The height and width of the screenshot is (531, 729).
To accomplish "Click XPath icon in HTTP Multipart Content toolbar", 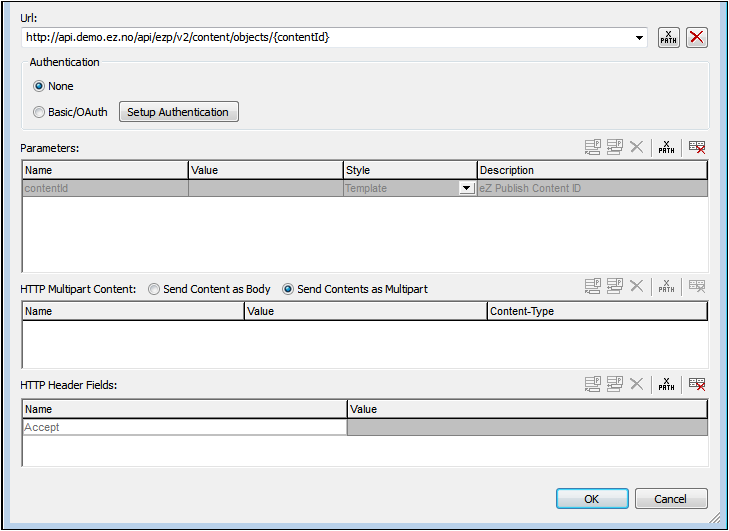I will (x=666, y=286).
